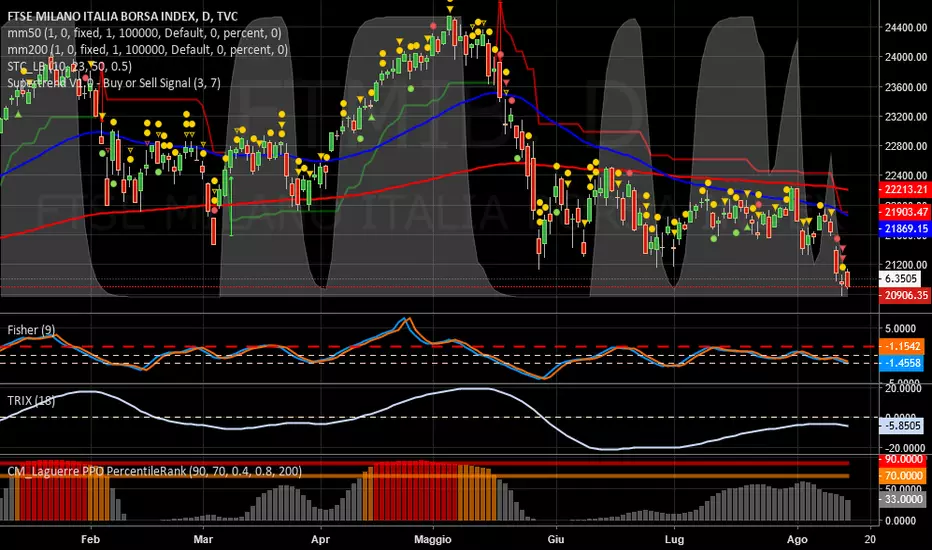Select the mm50 indicator legend line
This screenshot has height=550, width=932.
[x=144, y=33]
